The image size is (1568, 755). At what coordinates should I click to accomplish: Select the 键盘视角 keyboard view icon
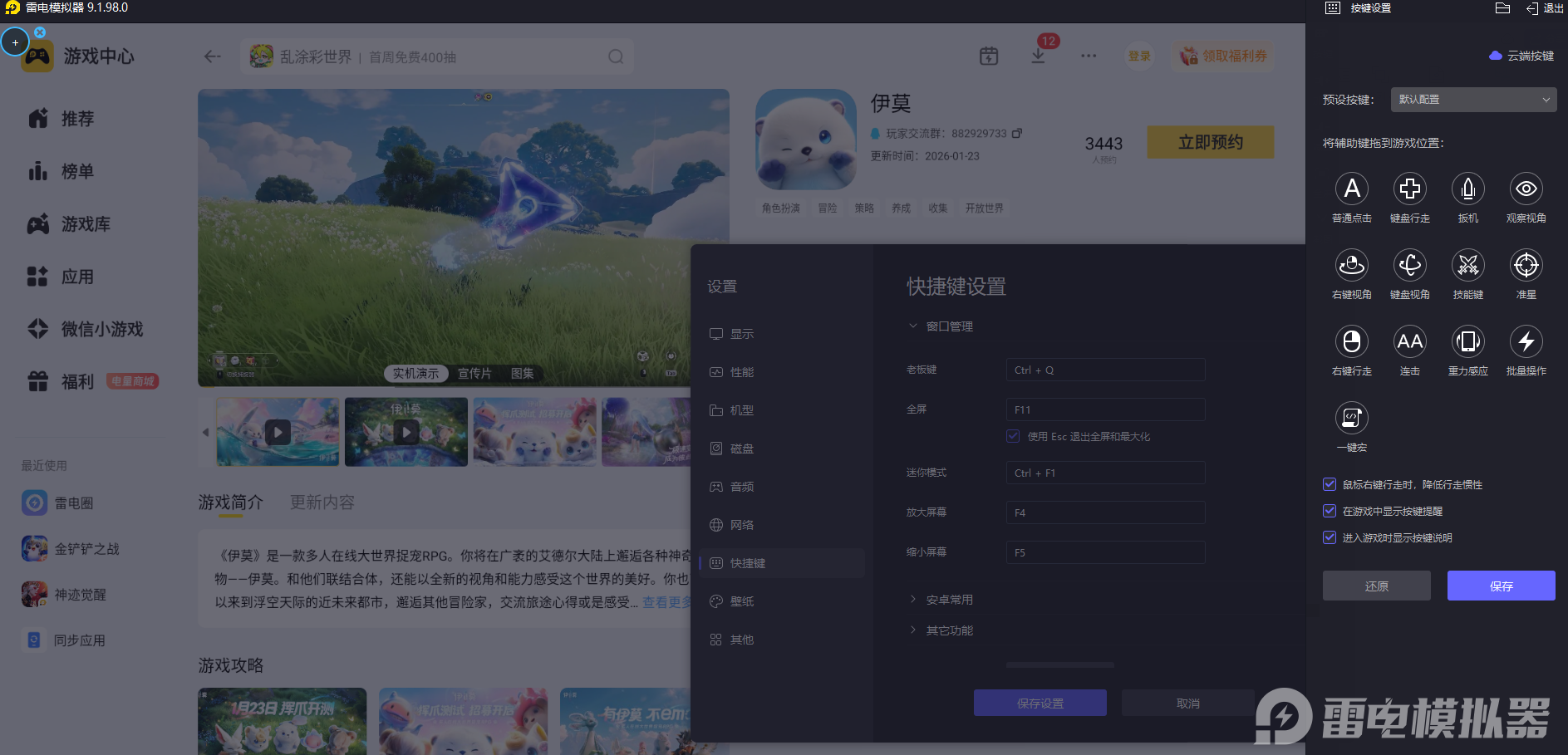click(x=1410, y=265)
